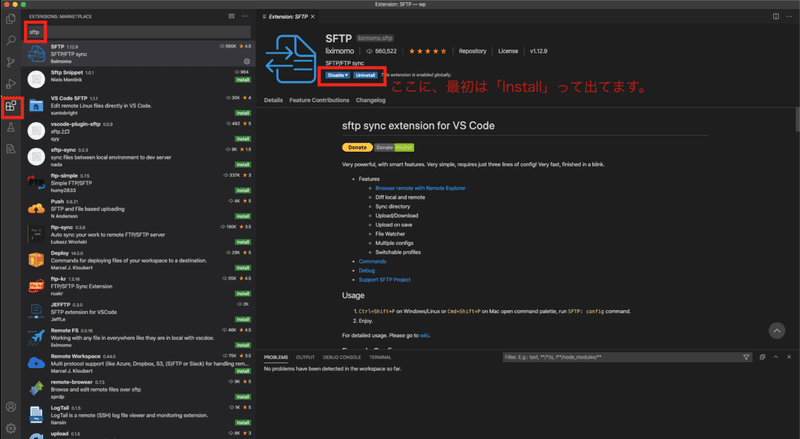Install the Push extension
The image size is (800, 439).
click(242, 216)
